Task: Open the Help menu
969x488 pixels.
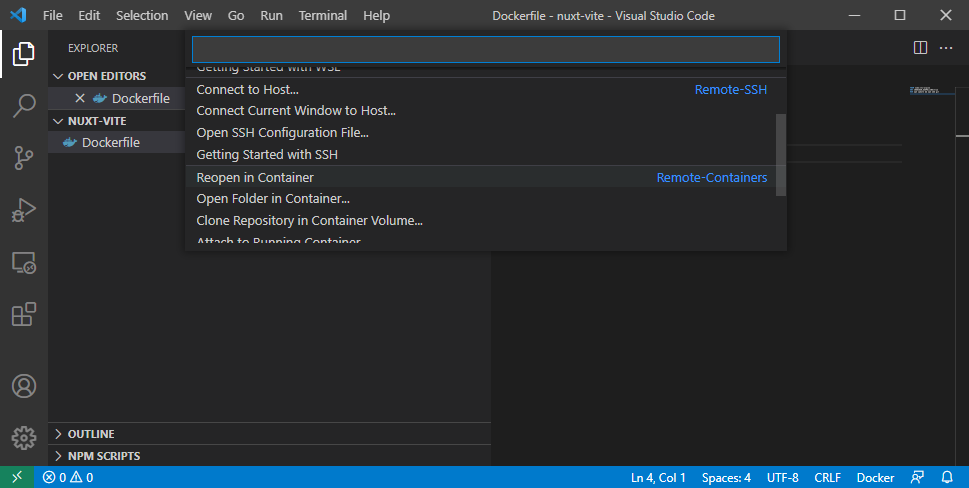Action: [376, 15]
